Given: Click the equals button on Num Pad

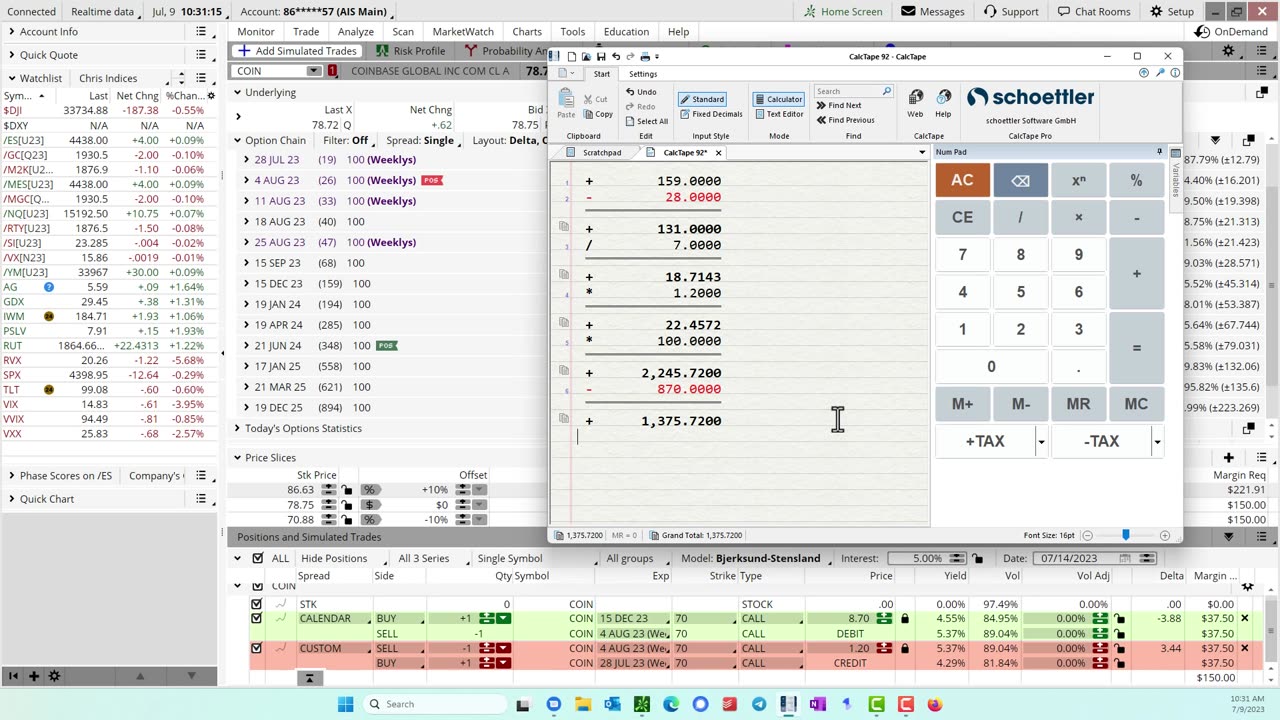Looking at the screenshot, I should 1136,348.
